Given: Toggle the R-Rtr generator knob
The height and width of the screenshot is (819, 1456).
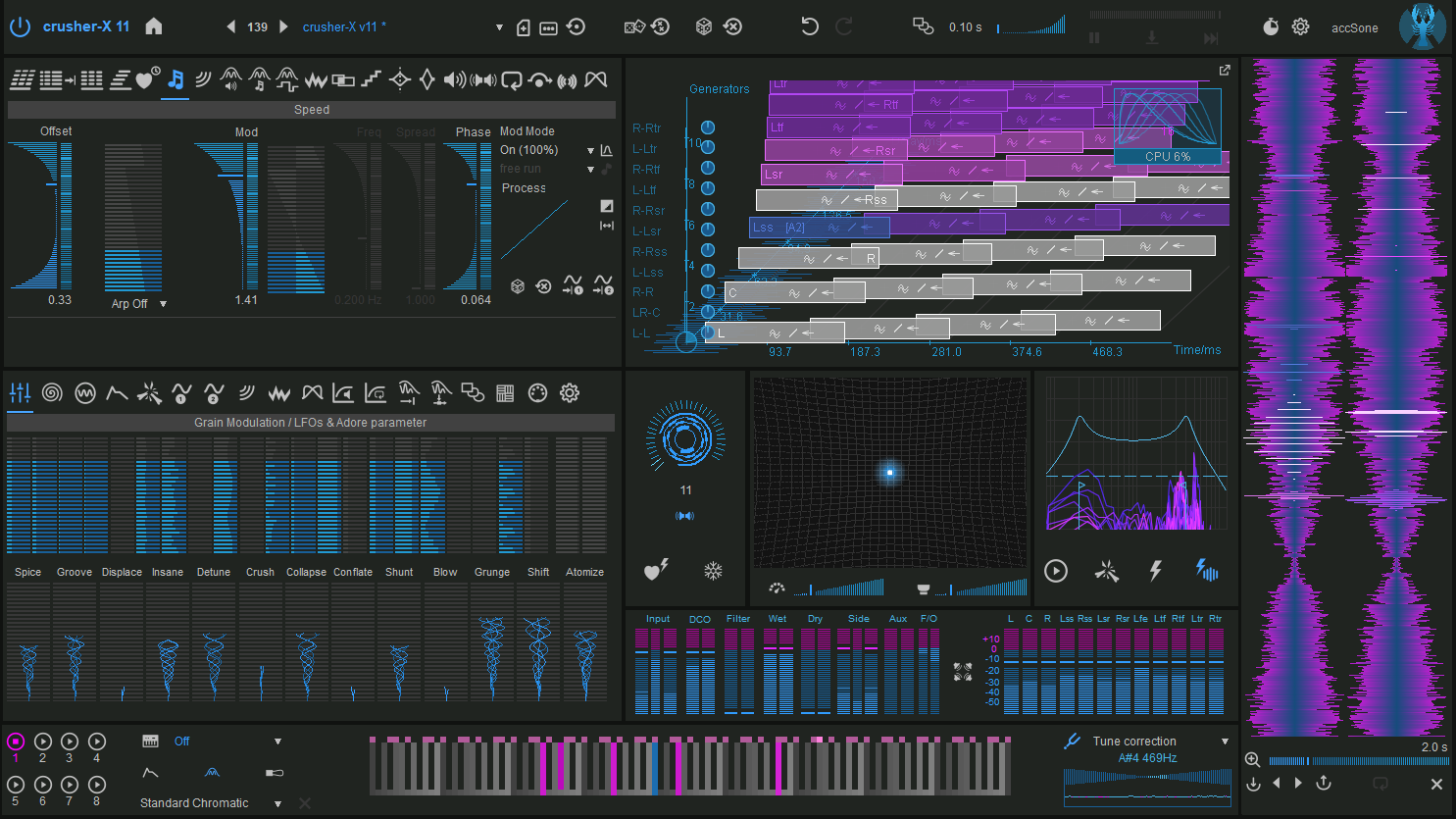Looking at the screenshot, I should click(x=708, y=128).
